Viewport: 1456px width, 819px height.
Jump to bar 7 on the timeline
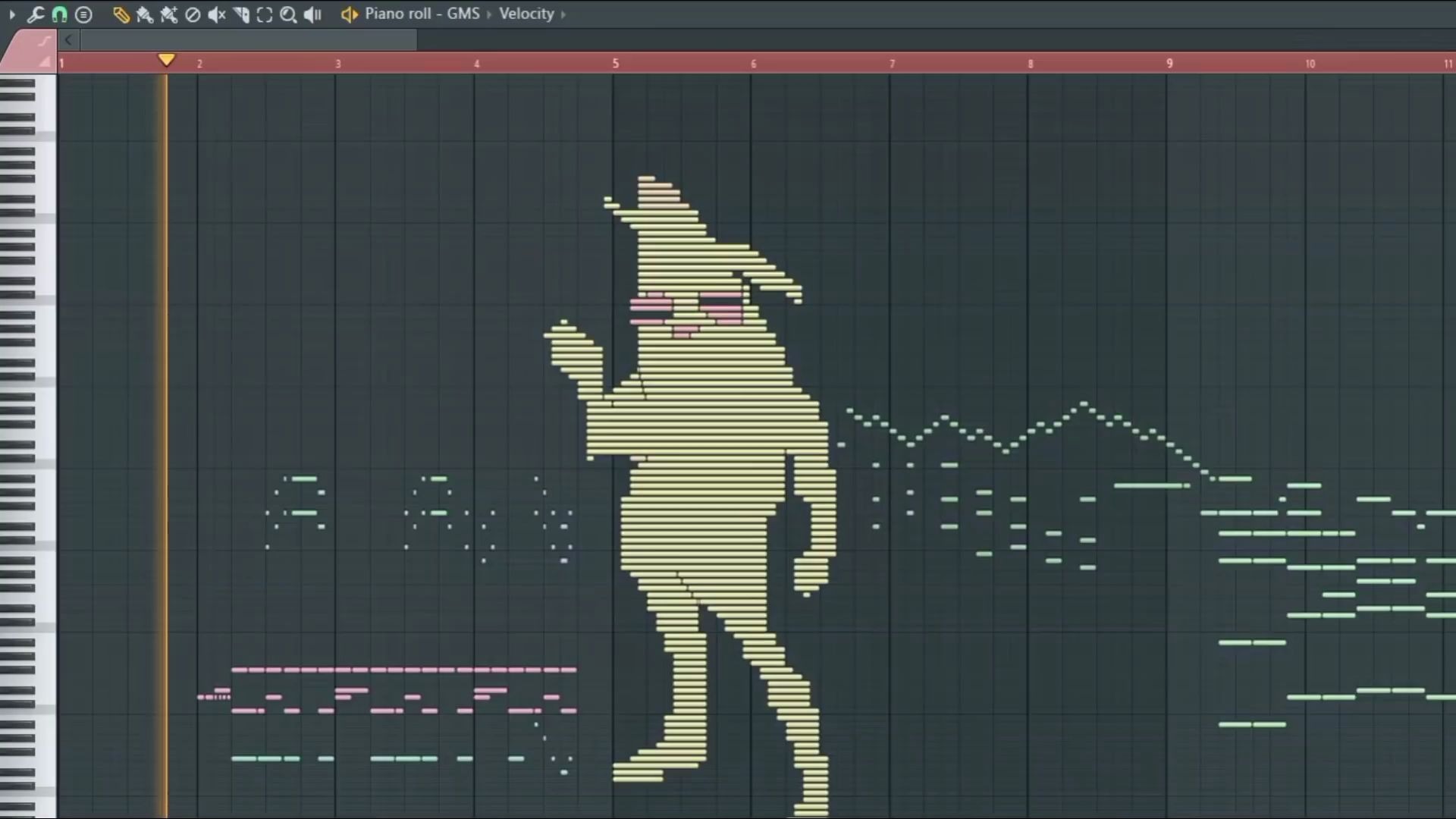(893, 64)
